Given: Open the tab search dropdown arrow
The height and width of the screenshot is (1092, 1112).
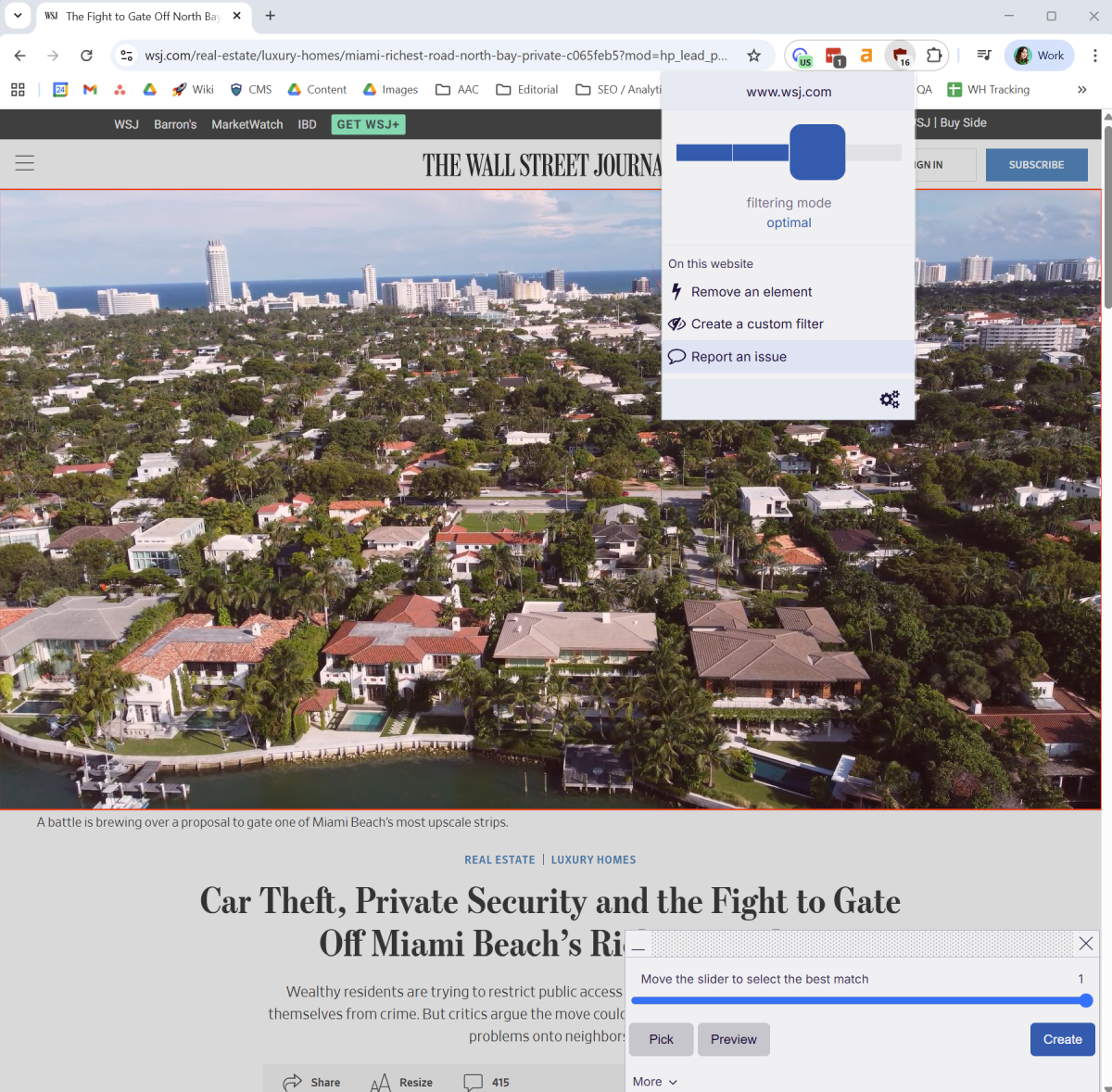Looking at the screenshot, I should point(17,16).
